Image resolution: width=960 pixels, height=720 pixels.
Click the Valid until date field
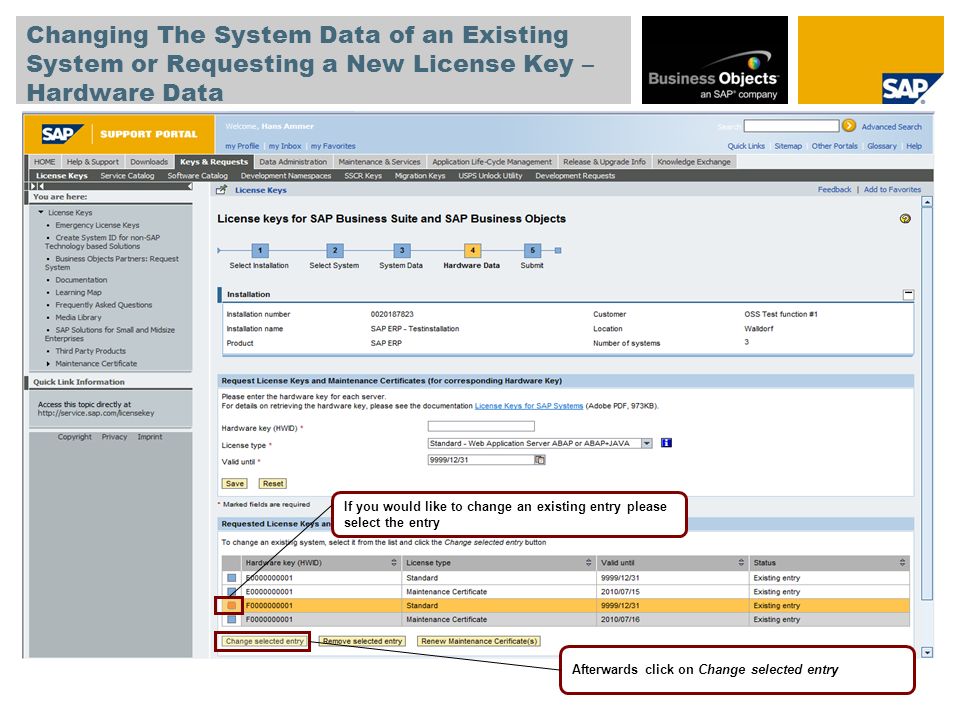pyautogui.click(x=481, y=460)
